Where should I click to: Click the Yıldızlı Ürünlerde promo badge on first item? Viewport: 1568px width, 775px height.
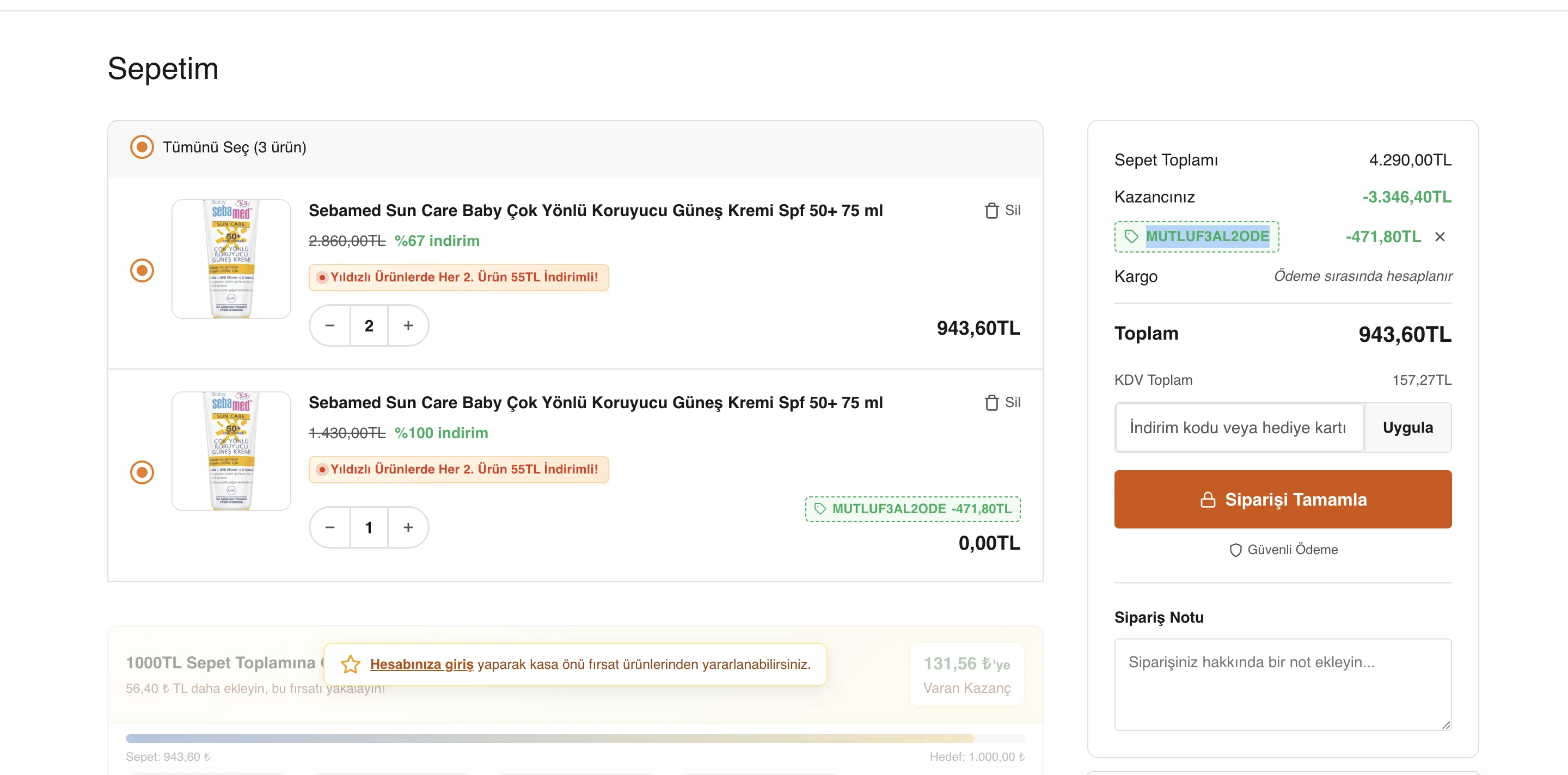tap(458, 278)
